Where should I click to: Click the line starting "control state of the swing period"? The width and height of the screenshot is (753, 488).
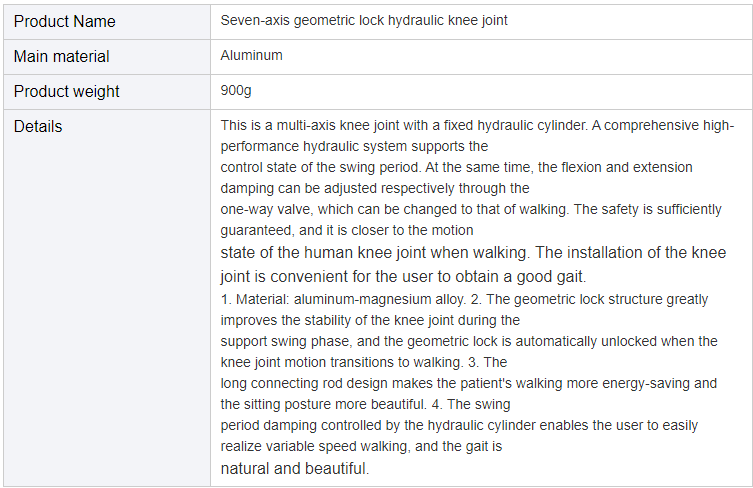tap(456, 167)
